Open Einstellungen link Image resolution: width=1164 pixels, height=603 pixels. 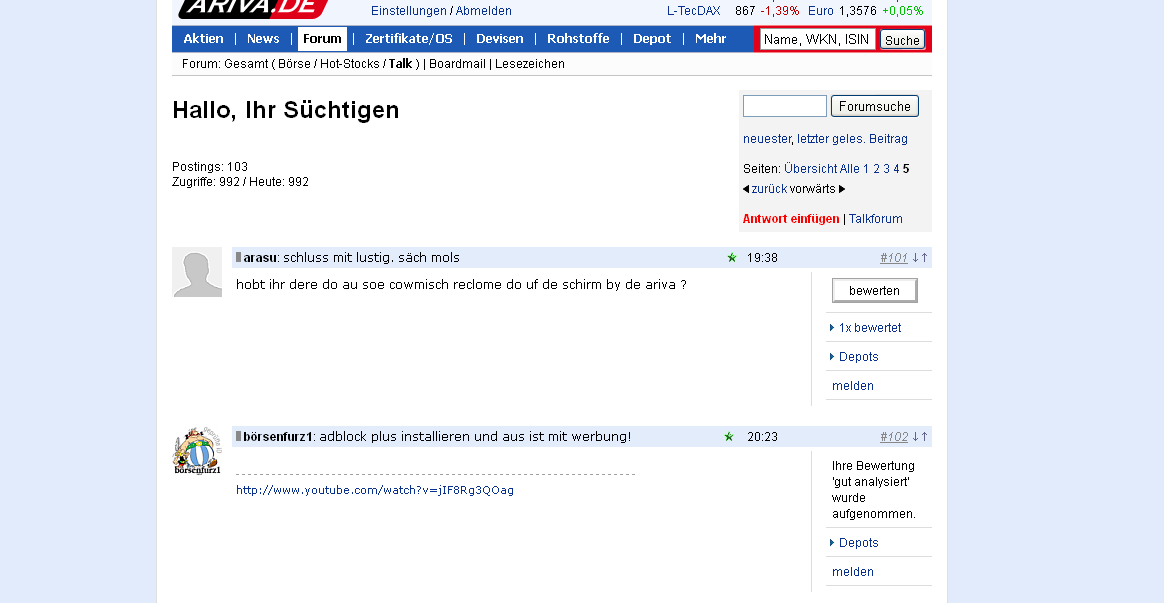coord(409,11)
